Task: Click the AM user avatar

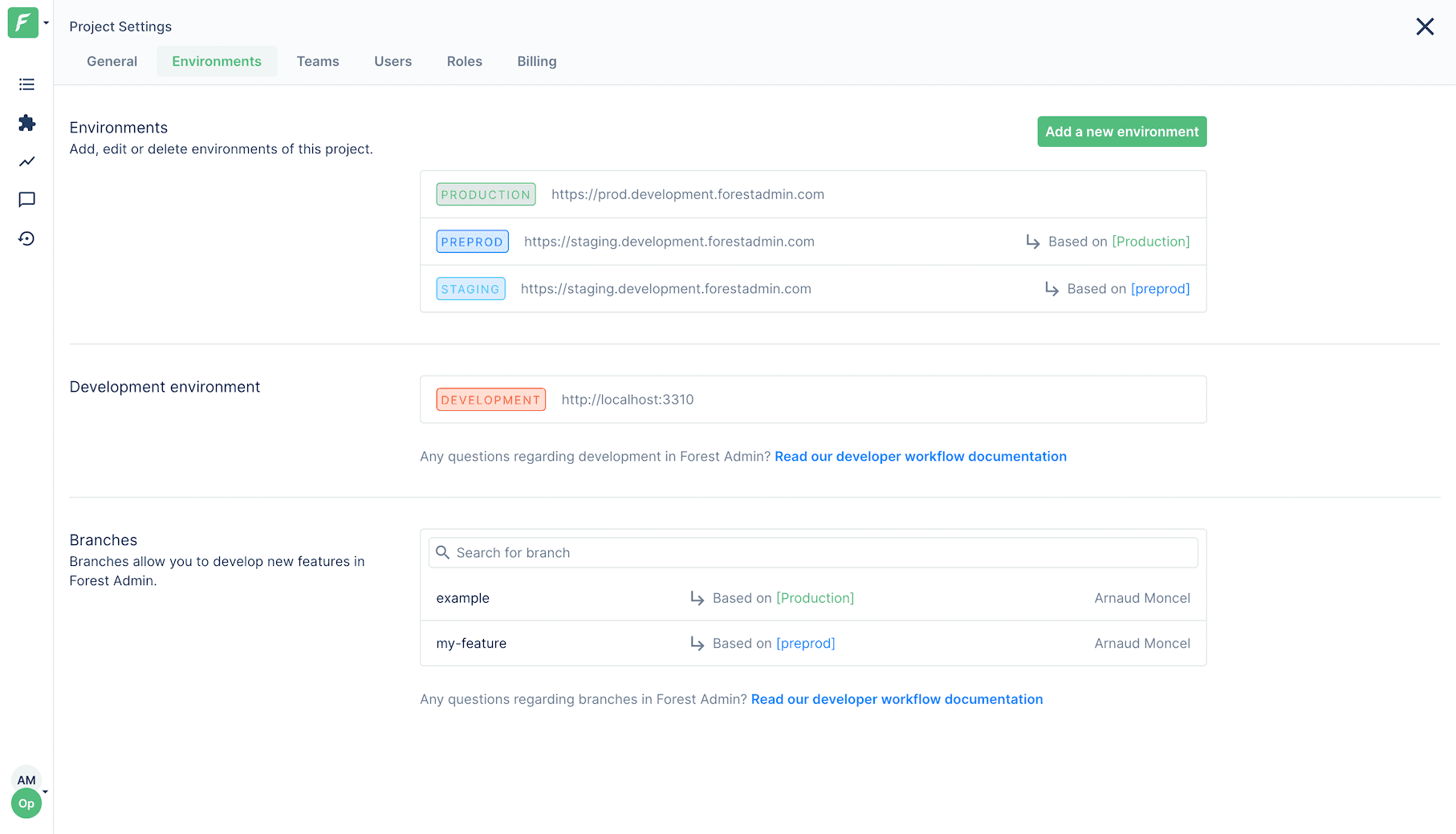Action: [26, 779]
